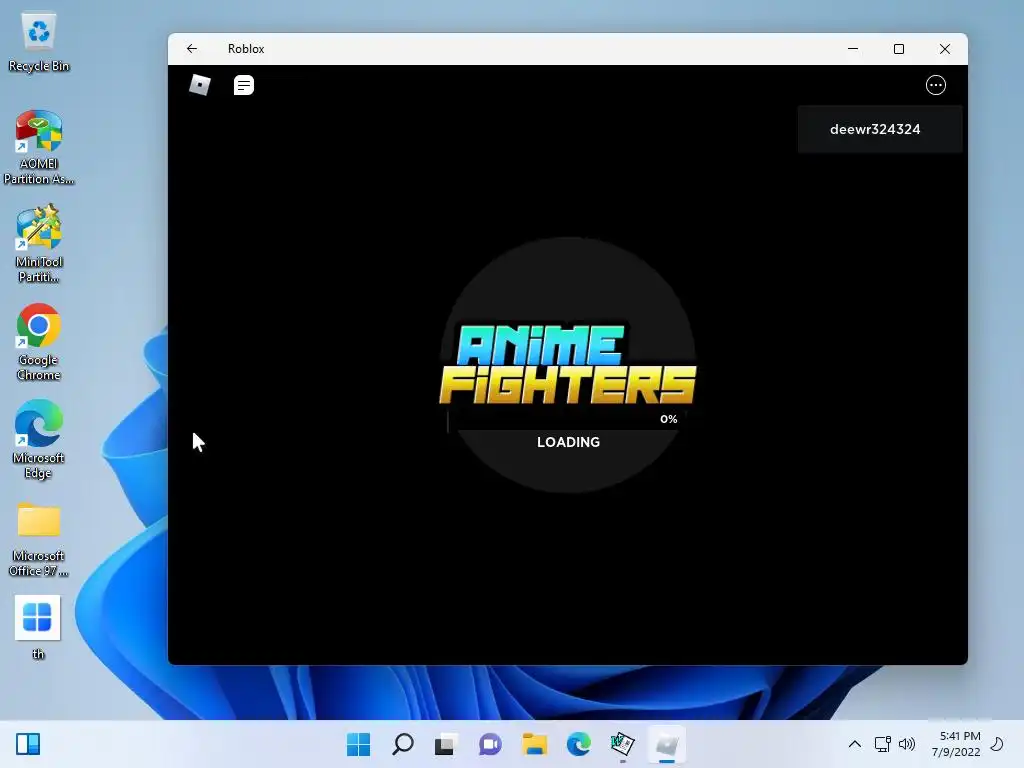Open the W document app on taskbar
This screenshot has width=1024, height=768.
coord(622,744)
